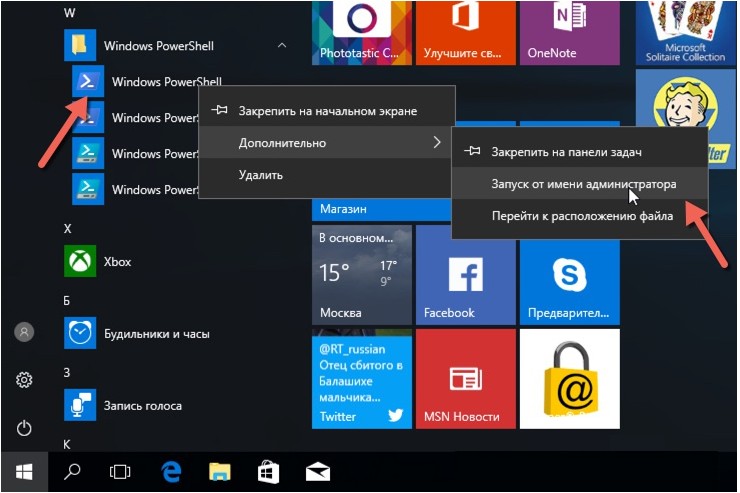Choose Дополнительно in the context menu
Screen dimensions: 740x493
pyautogui.click(x=327, y=142)
